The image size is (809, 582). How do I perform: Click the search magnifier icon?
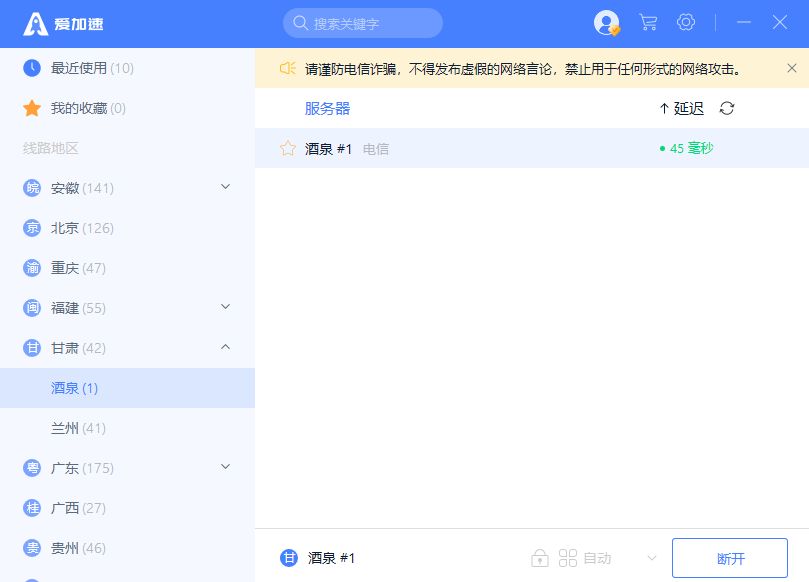pyautogui.click(x=300, y=23)
